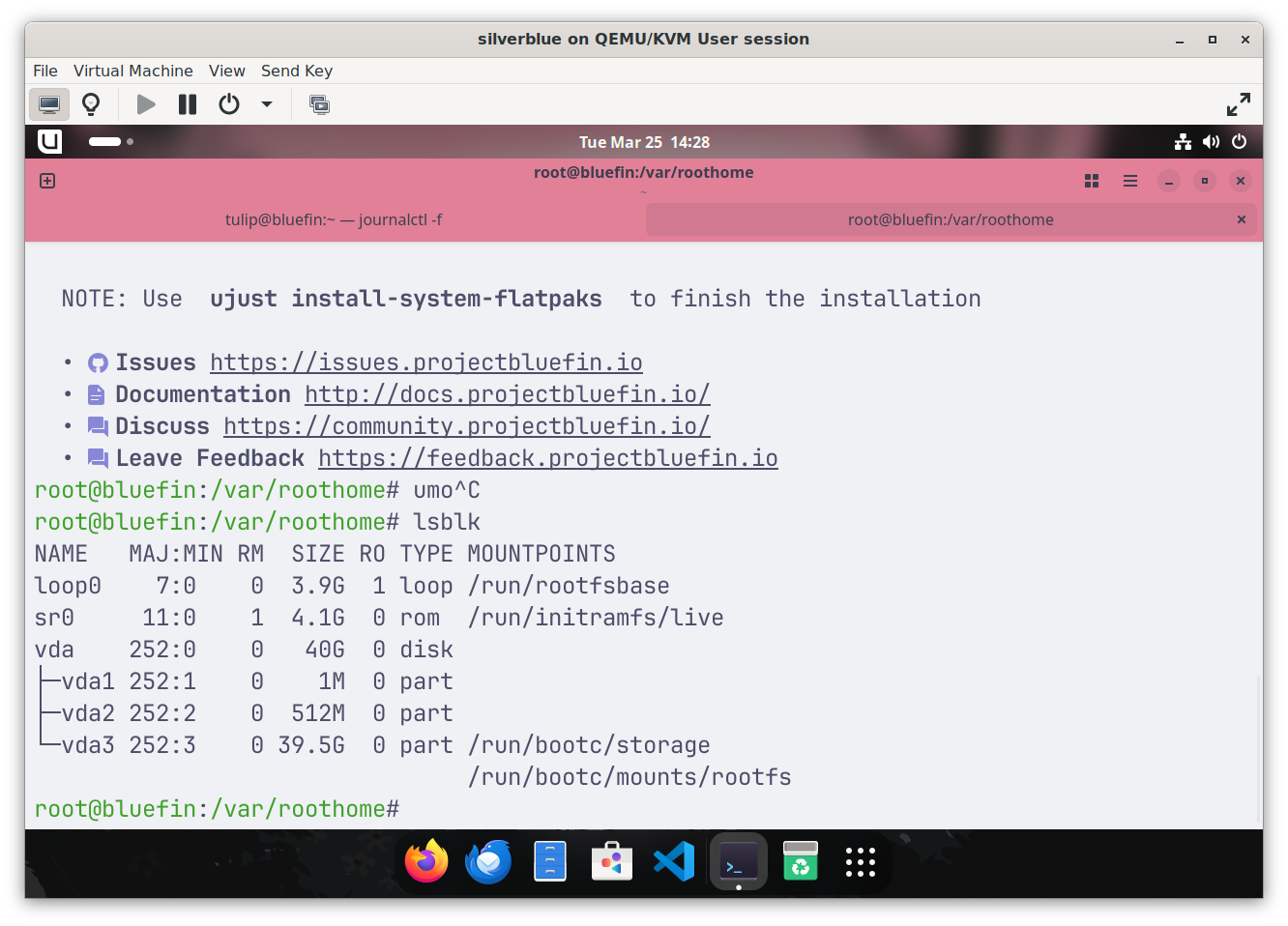The height and width of the screenshot is (926, 1288).
Task: Open the manage VM snapshots view
Action: (319, 104)
